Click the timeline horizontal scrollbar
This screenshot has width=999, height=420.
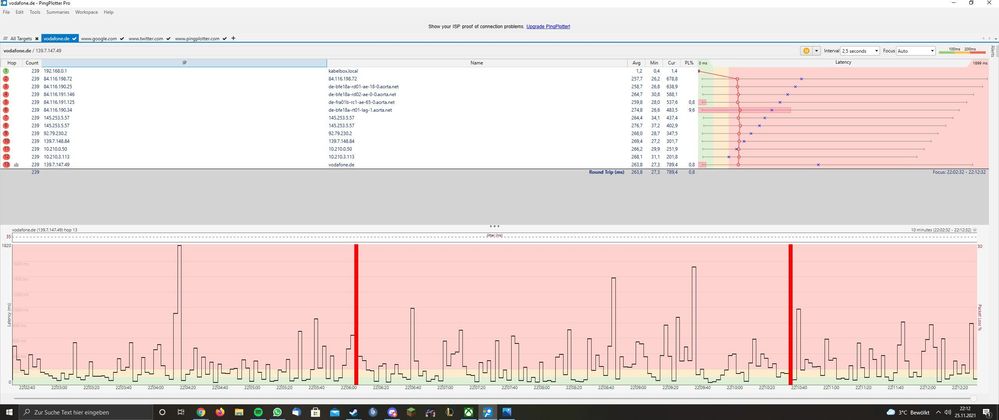(x=494, y=398)
